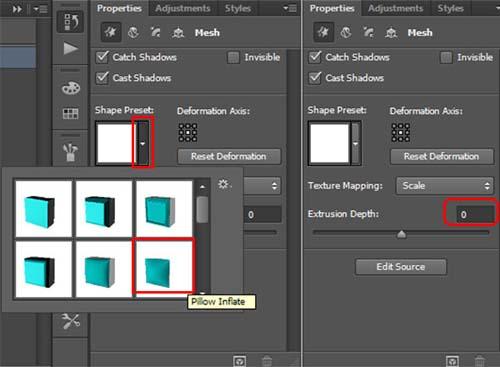Choose the third preset in the picker's top row
This screenshot has width=500, height=367.
(164, 209)
